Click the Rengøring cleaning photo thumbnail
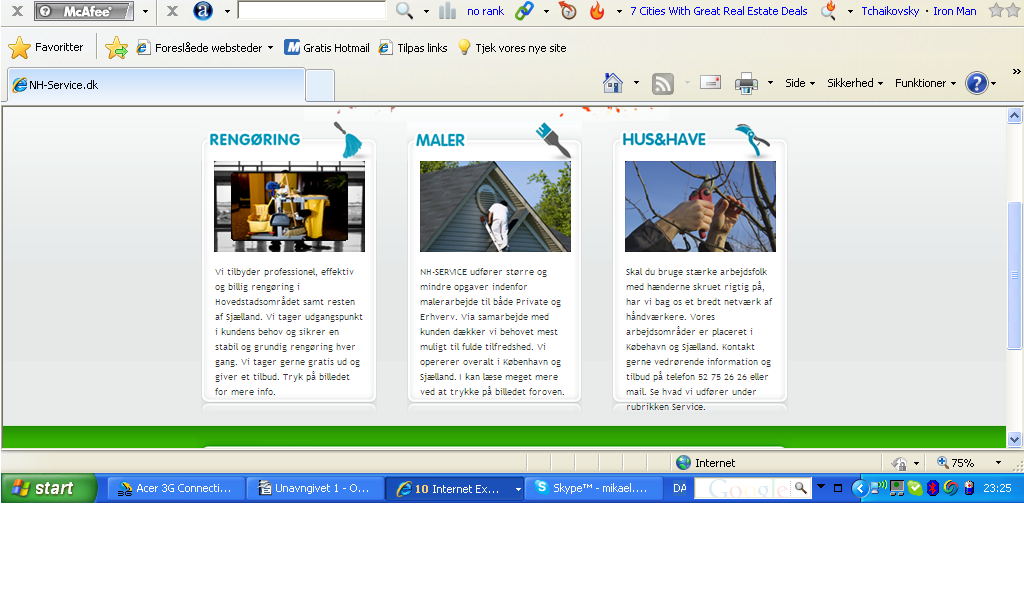This screenshot has height=600, width=1024. point(289,207)
